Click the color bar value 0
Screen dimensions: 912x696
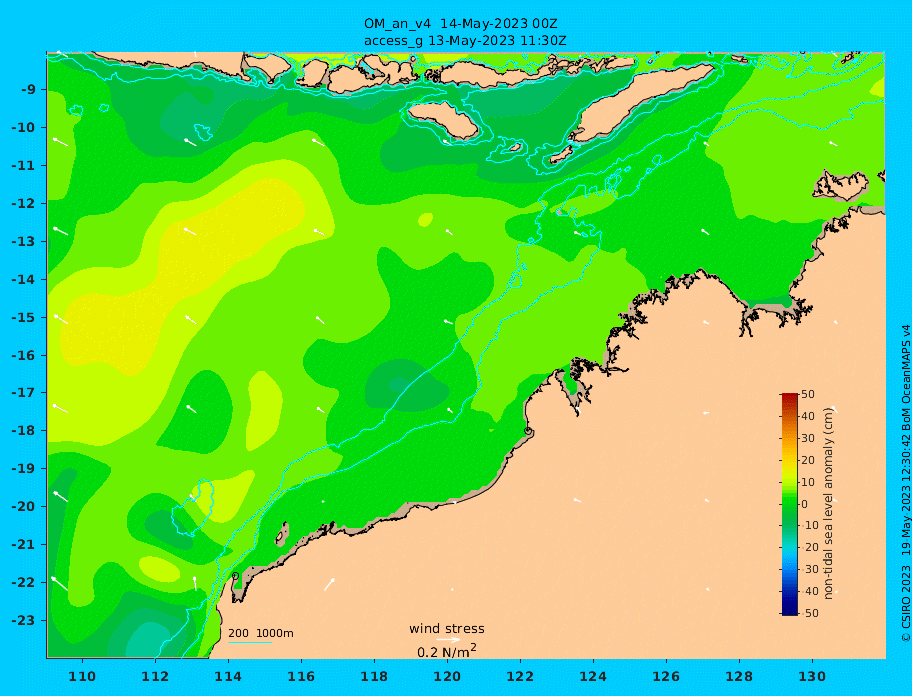805,504
